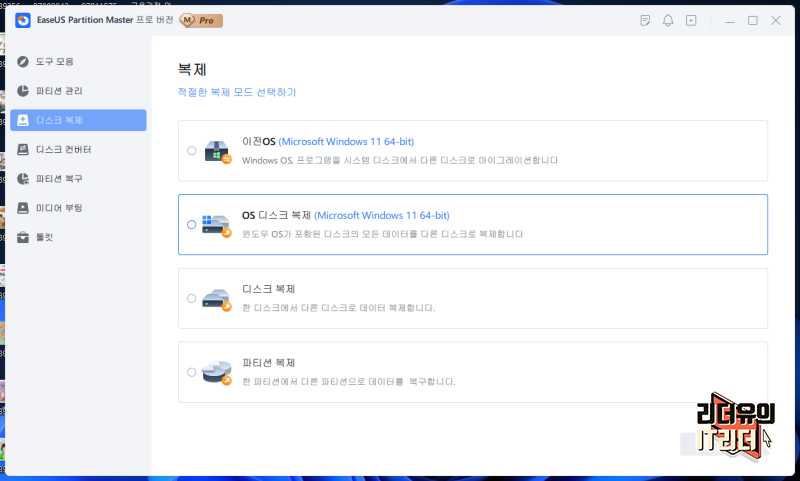Viewport: 800px width, 481px height.
Task: Click the 미디어 부팅 sidebar icon
Action: click(x=23, y=208)
